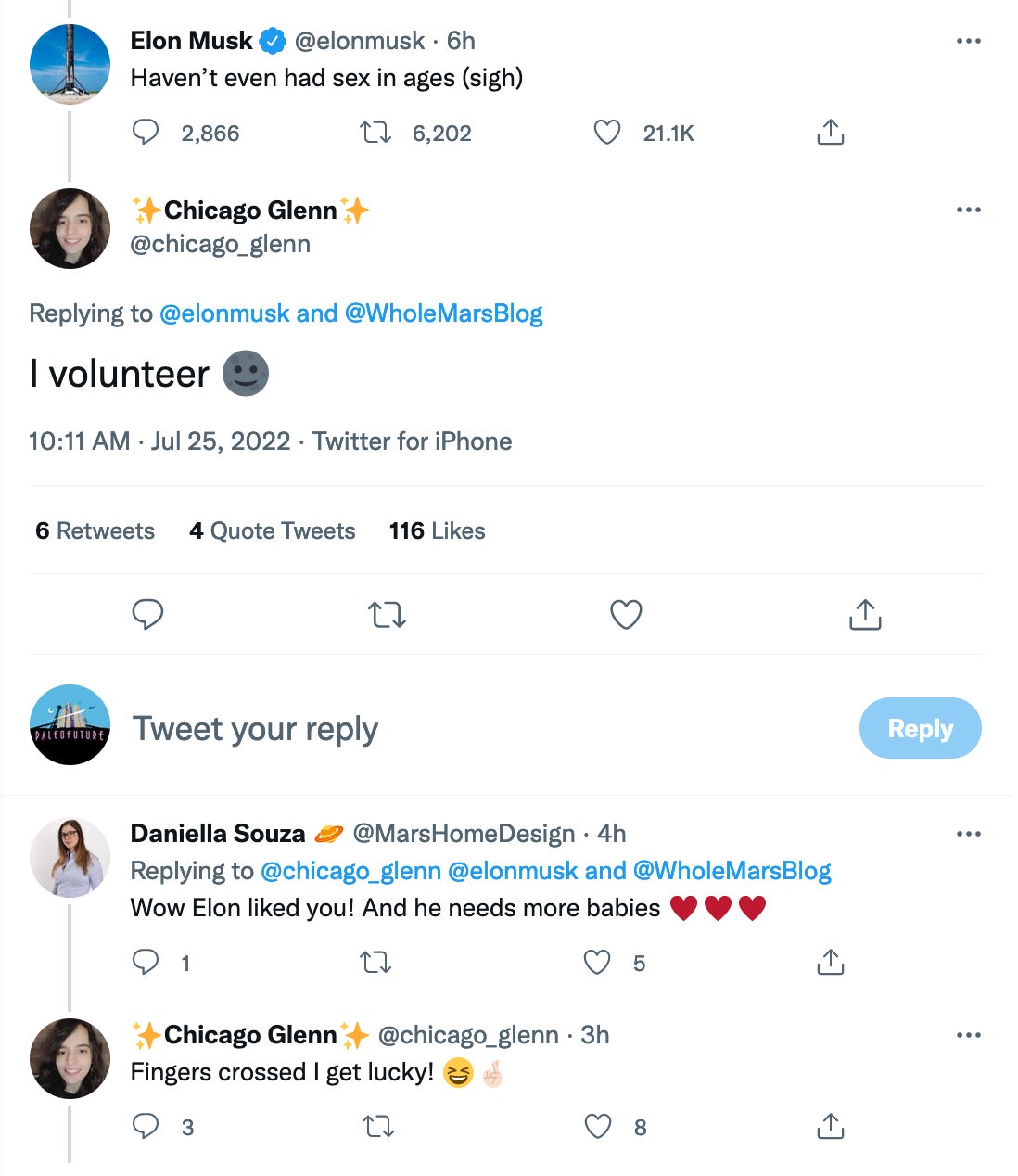Open the more options menu on Elon Musk's tweet
This screenshot has height=1176, width=1018.
[969, 39]
